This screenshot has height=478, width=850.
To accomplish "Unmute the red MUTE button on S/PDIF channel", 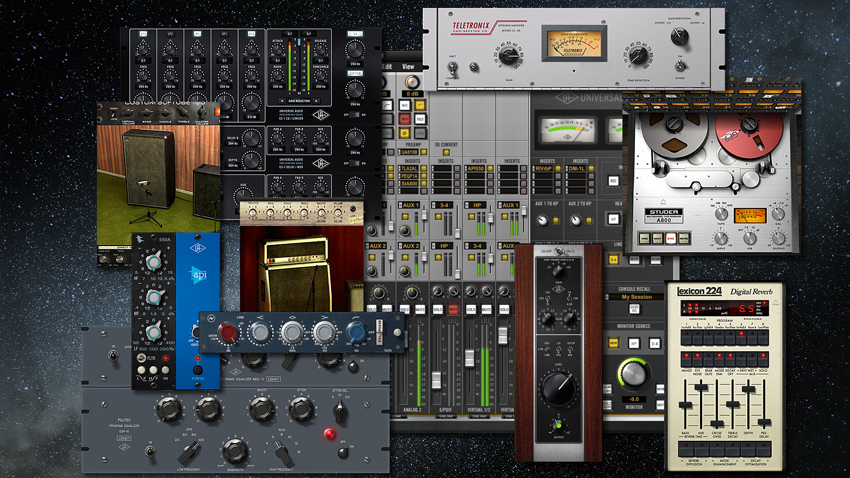I will [453, 309].
